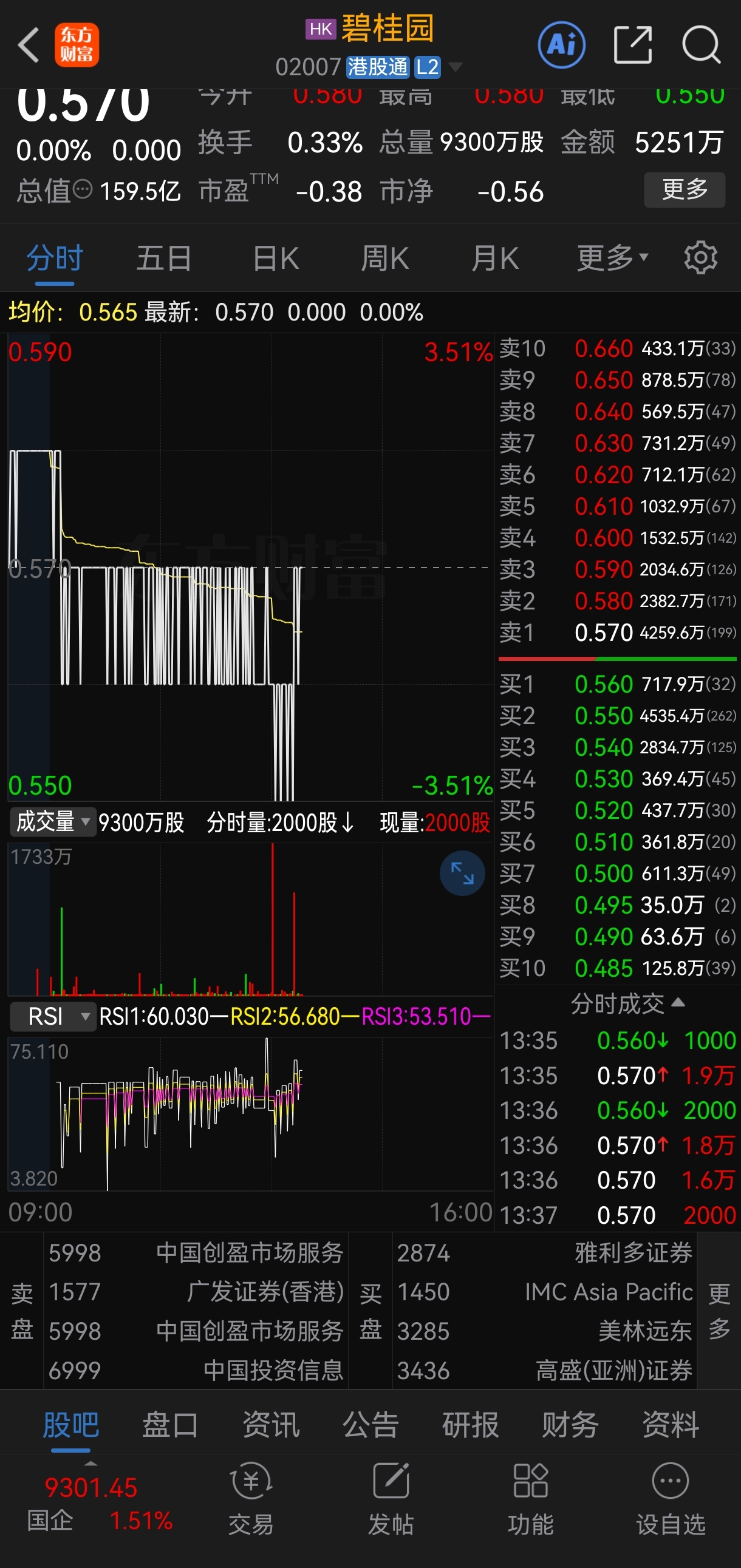Switch to 月K chart tab
Viewport: 741px width, 1568px height.
495,258
